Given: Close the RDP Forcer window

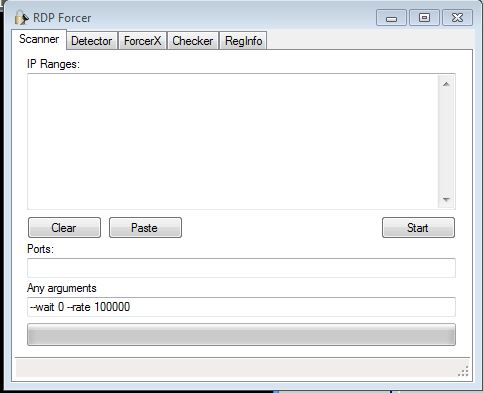Looking at the screenshot, I should 457,18.
